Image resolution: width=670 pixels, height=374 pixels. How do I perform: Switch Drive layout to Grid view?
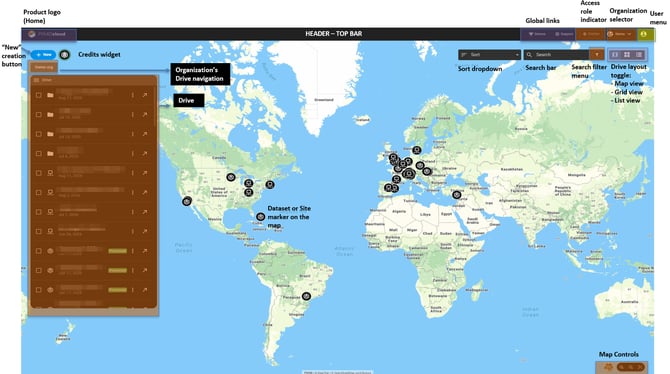pos(627,55)
